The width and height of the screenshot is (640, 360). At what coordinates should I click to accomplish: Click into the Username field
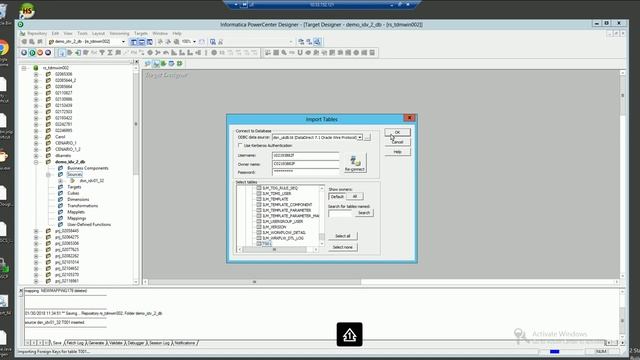click(x=305, y=156)
